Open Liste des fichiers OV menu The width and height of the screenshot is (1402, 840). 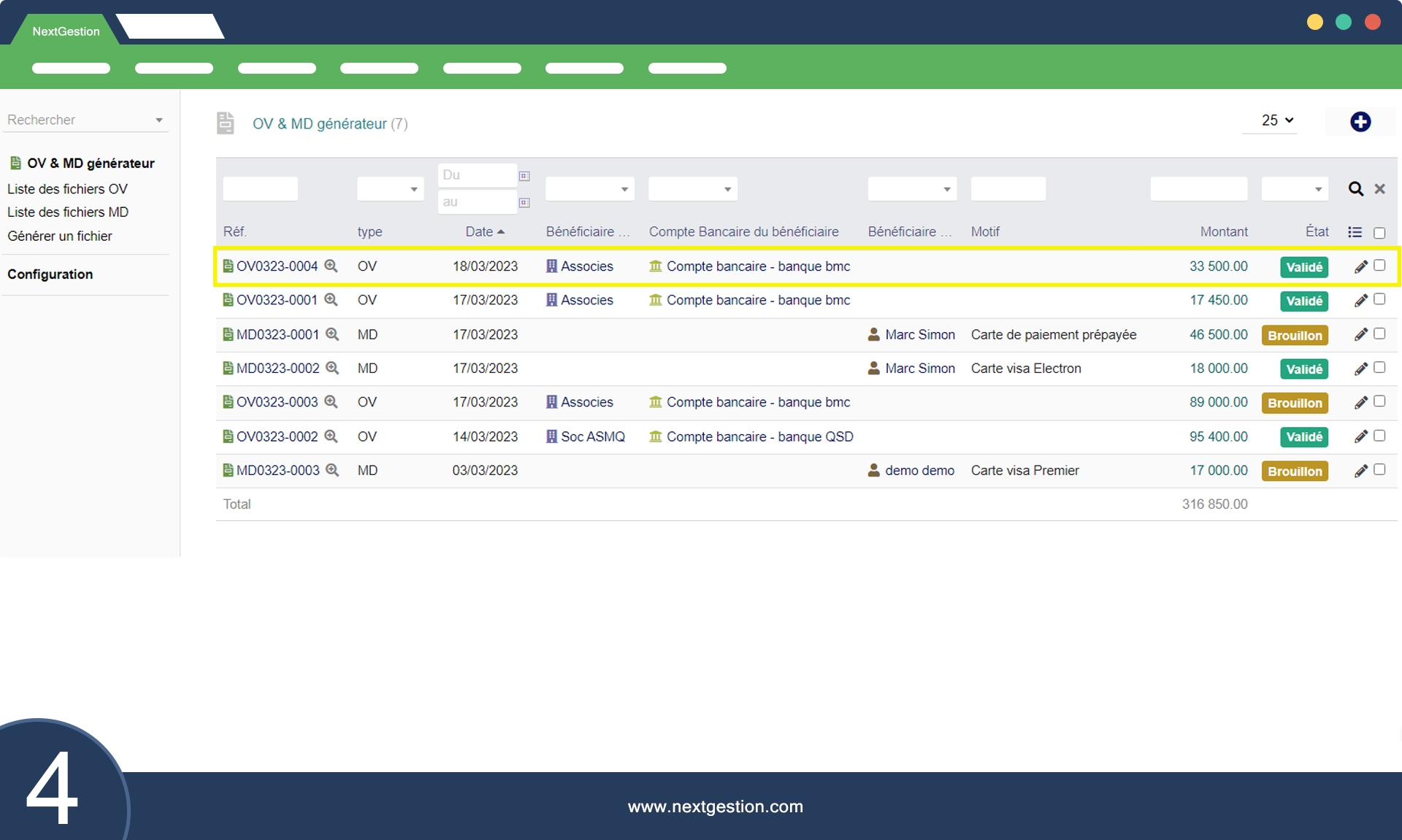tap(67, 189)
